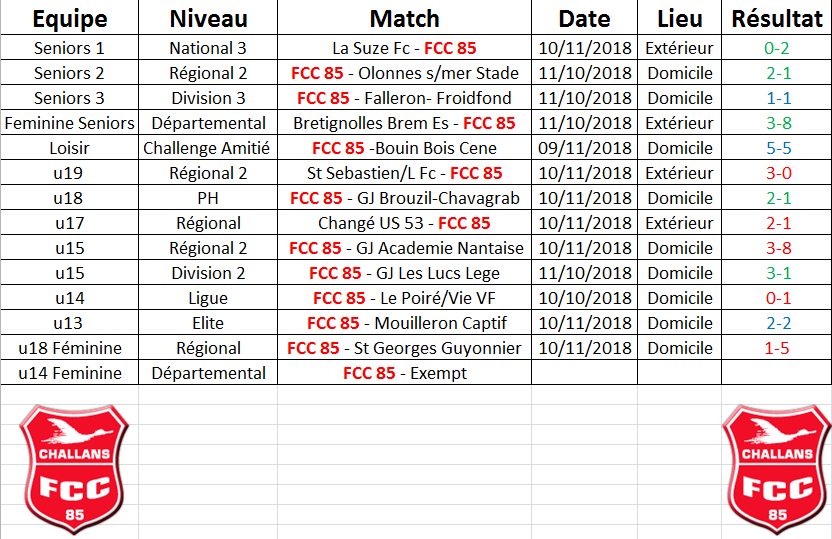Click the Feminine Seniors team cell

(x=70, y=123)
